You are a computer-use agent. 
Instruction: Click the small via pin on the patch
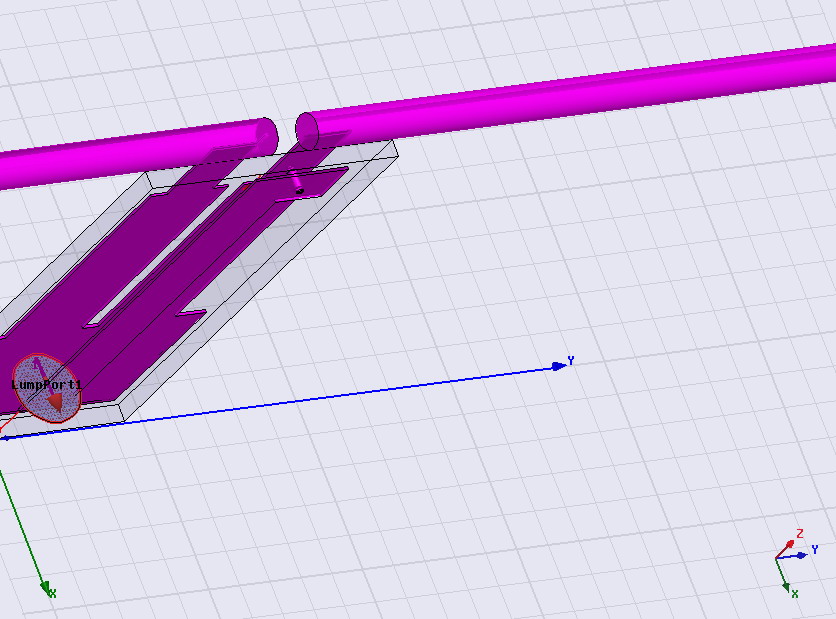(x=296, y=182)
